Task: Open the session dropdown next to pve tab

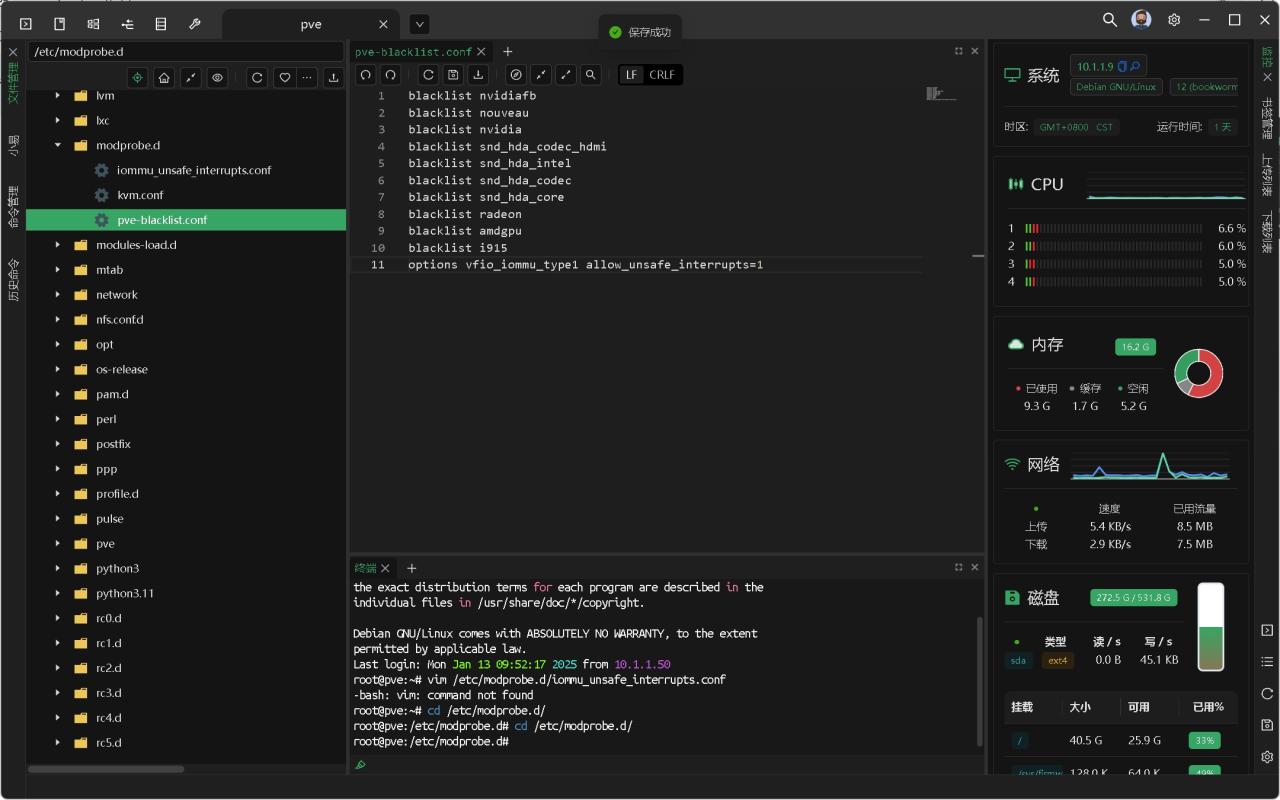Action: click(x=419, y=24)
